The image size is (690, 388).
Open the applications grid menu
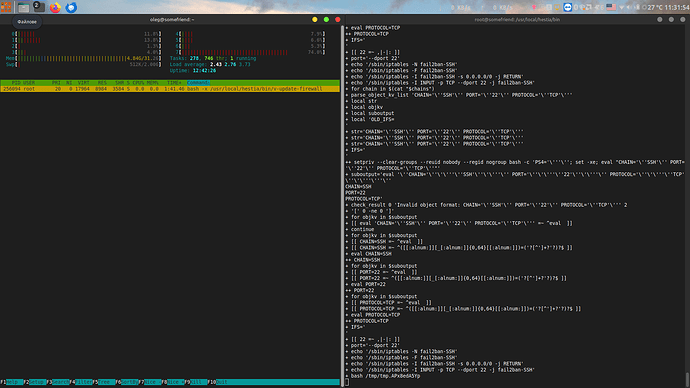coord(6,7)
